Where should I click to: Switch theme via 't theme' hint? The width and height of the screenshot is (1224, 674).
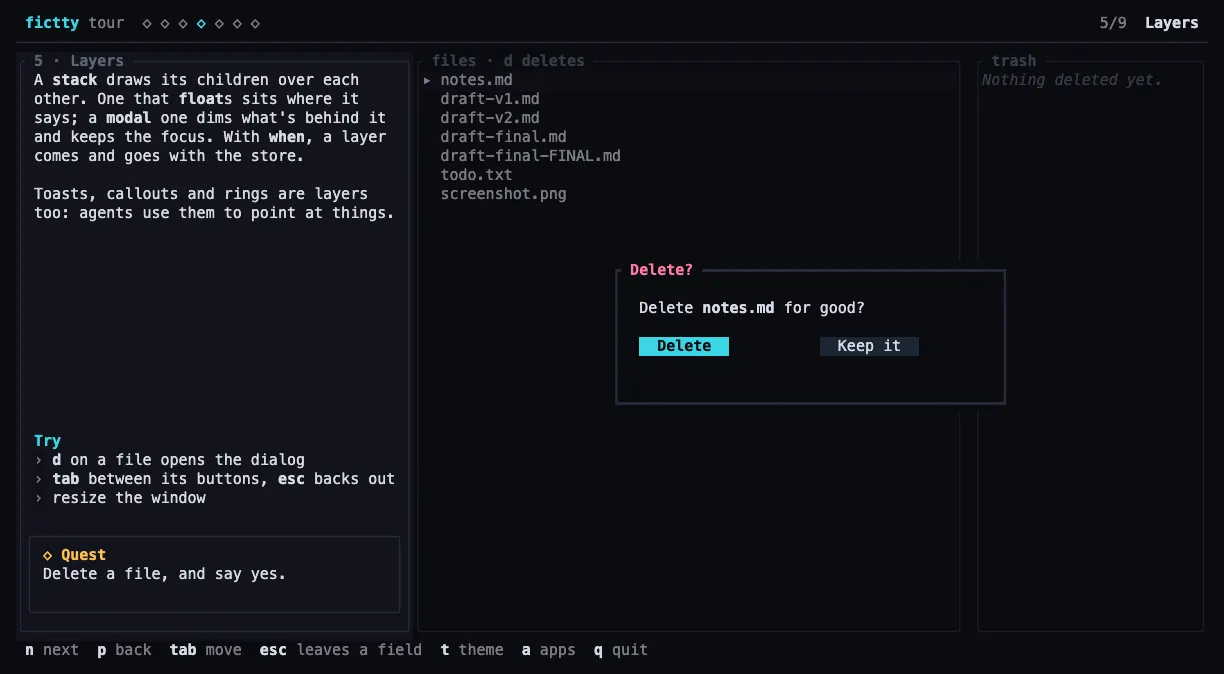[x=472, y=650]
